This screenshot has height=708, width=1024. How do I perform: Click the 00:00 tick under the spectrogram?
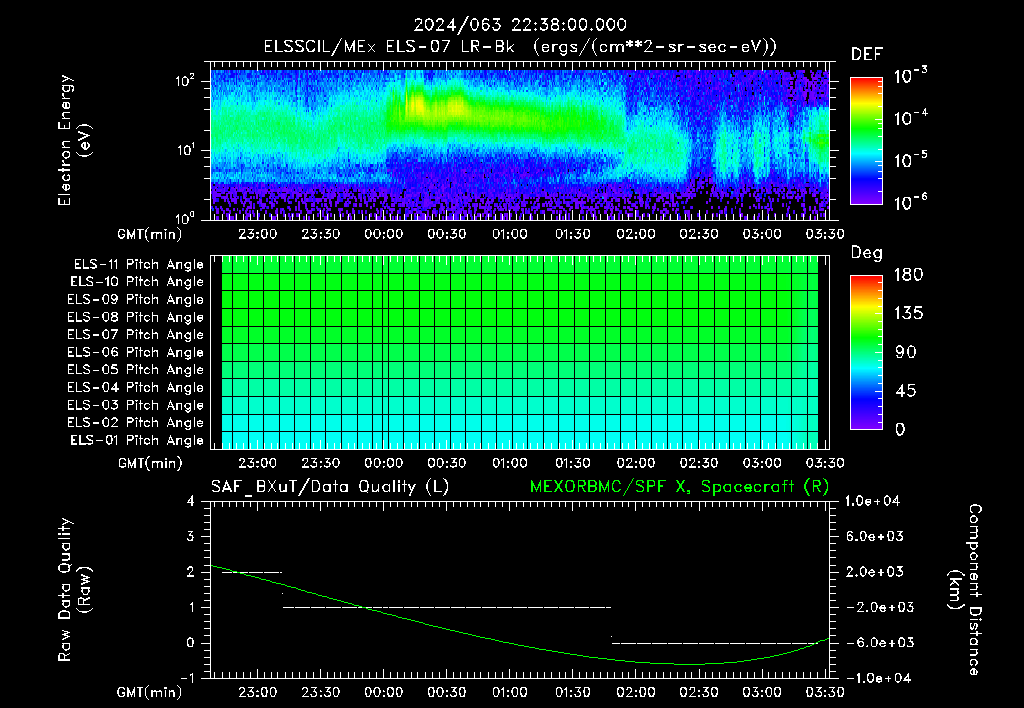[383, 234]
